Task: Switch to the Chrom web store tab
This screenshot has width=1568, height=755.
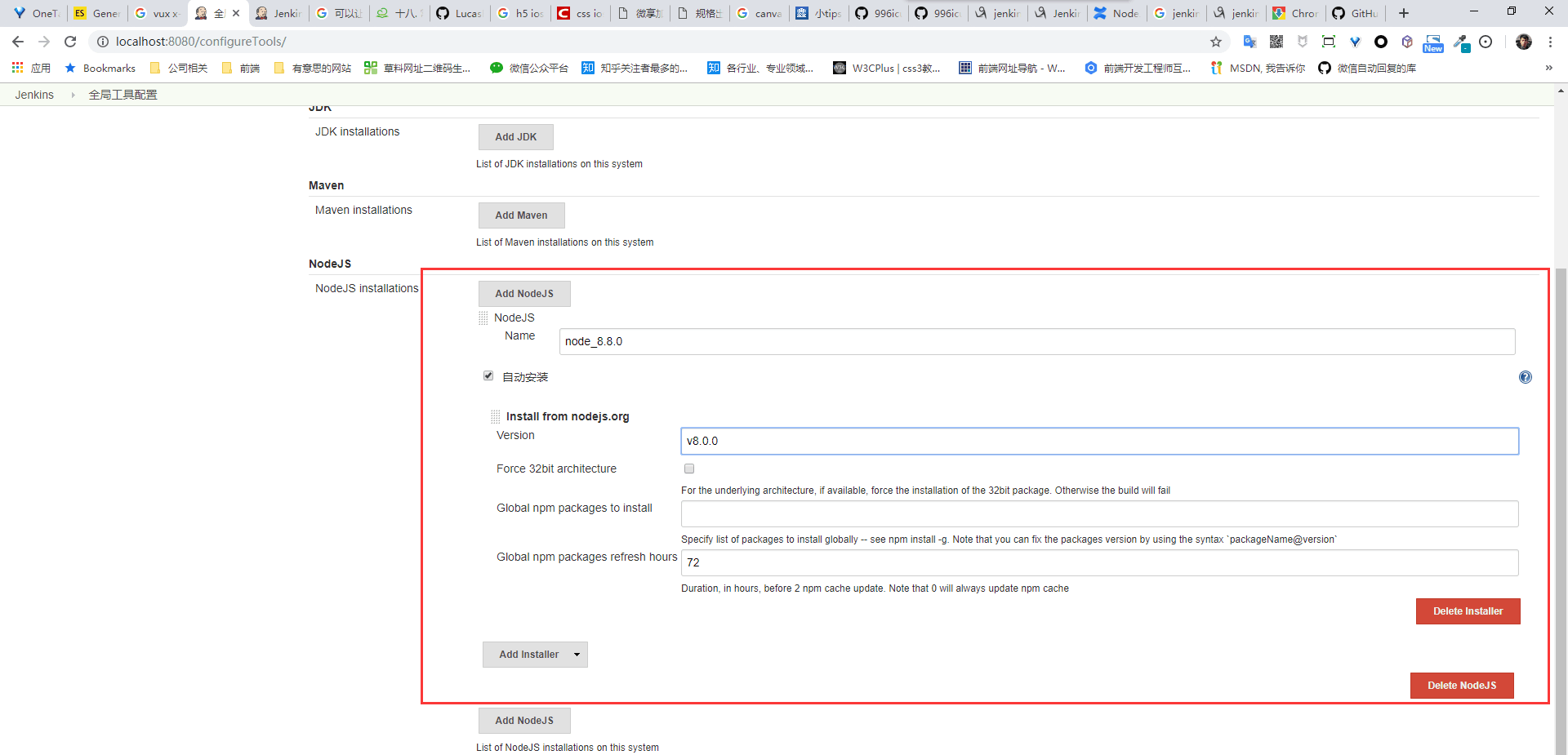Action: click(1296, 13)
